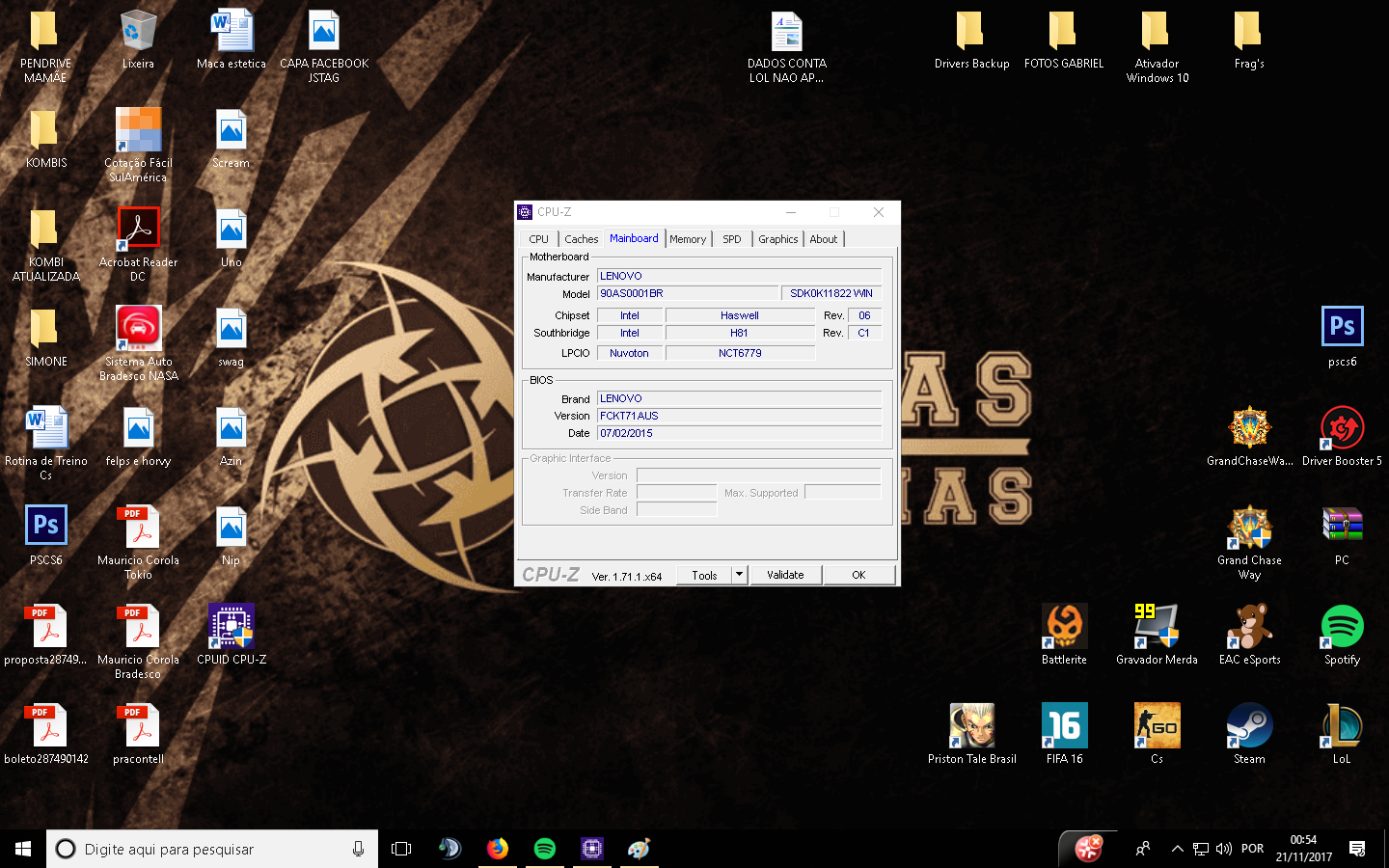1389x868 pixels.
Task: Click the H81 southbridge value
Action: click(x=740, y=333)
